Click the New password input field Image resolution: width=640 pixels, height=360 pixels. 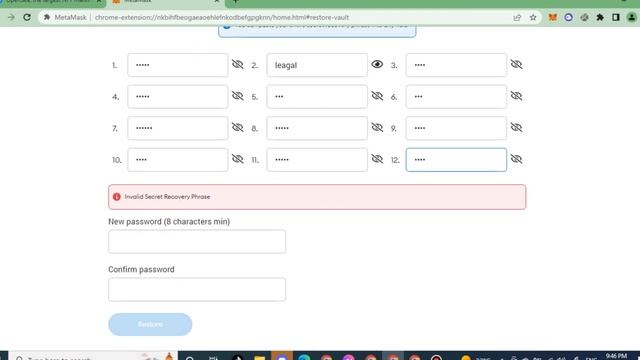(197, 242)
